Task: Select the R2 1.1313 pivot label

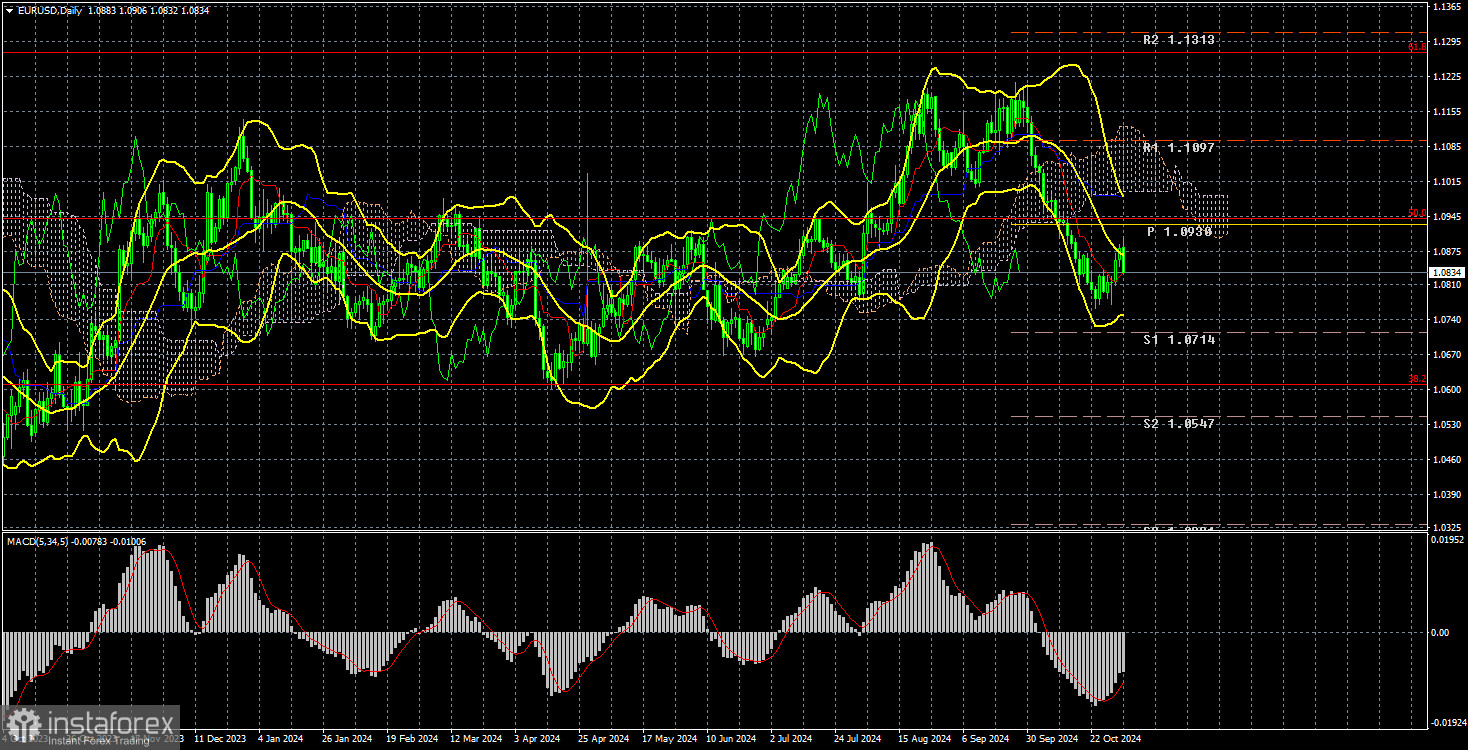Action: point(1180,40)
